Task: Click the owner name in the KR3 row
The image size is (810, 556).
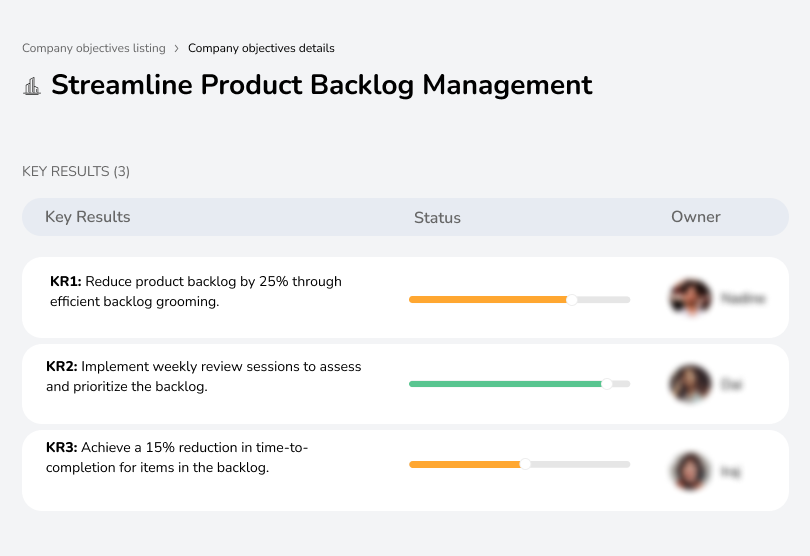Action: click(x=730, y=471)
